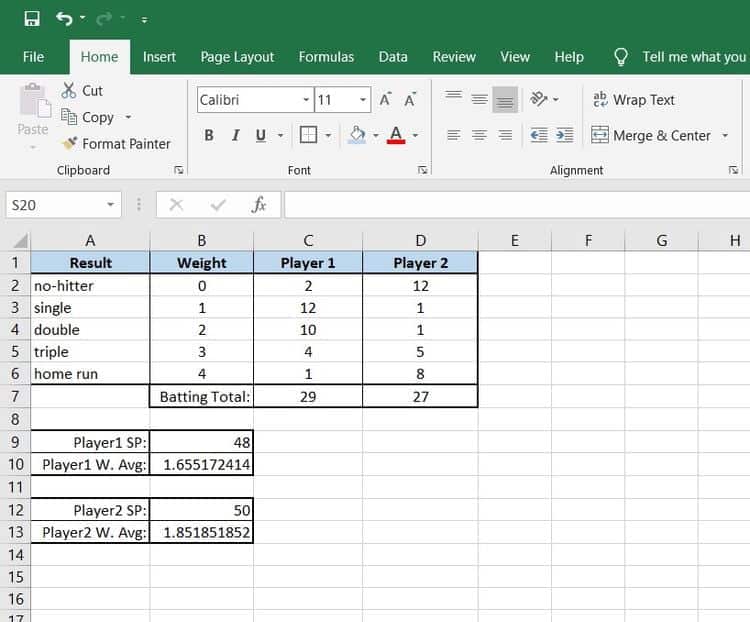Image resolution: width=750 pixels, height=622 pixels.
Task: Click the Wrap Text button
Action: (633, 100)
